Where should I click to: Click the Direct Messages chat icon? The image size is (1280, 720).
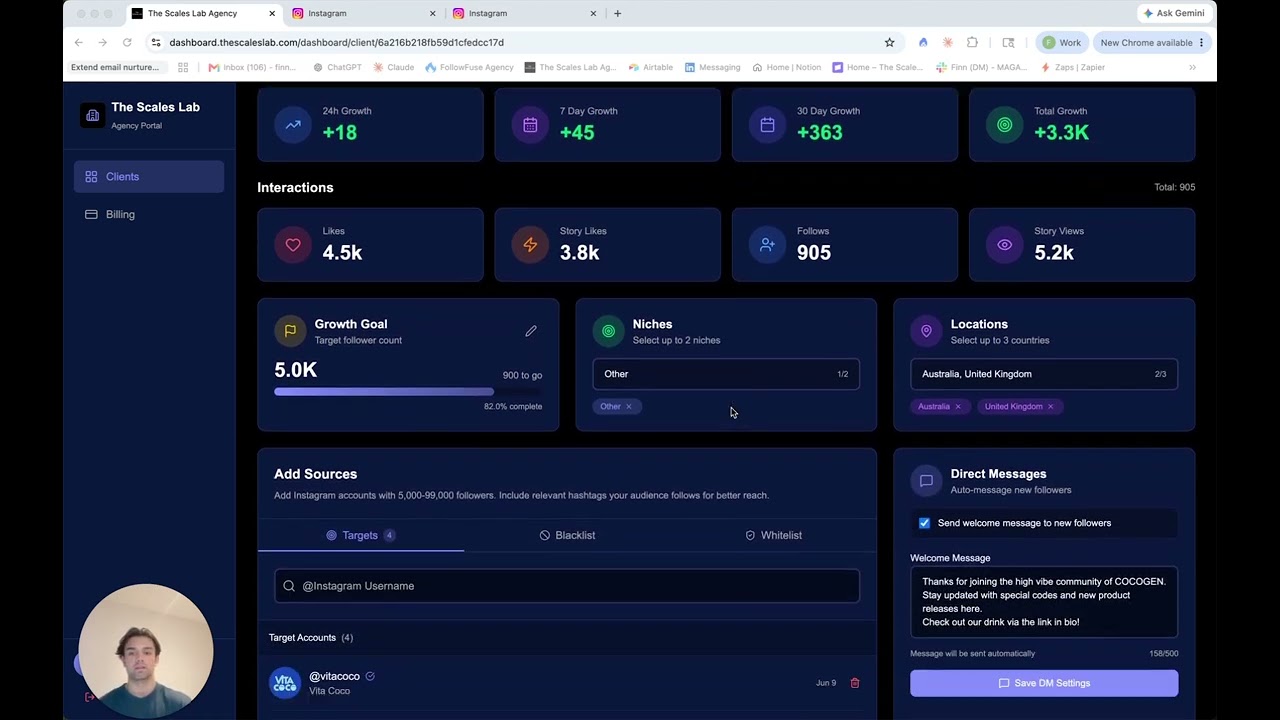926,481
